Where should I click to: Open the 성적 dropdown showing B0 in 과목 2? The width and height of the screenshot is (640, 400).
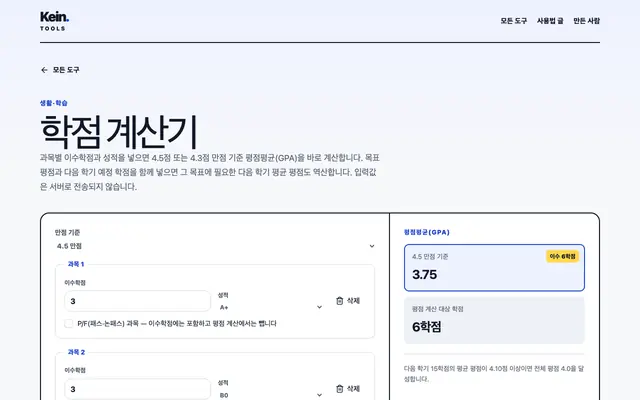pyautogui.click(x=270, y=395)
